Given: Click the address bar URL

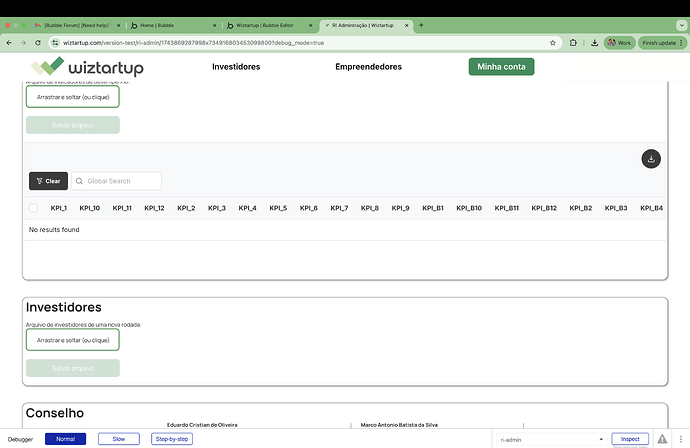Looking at the screenshot, I should pyautogui.click(x=193, y=43).
